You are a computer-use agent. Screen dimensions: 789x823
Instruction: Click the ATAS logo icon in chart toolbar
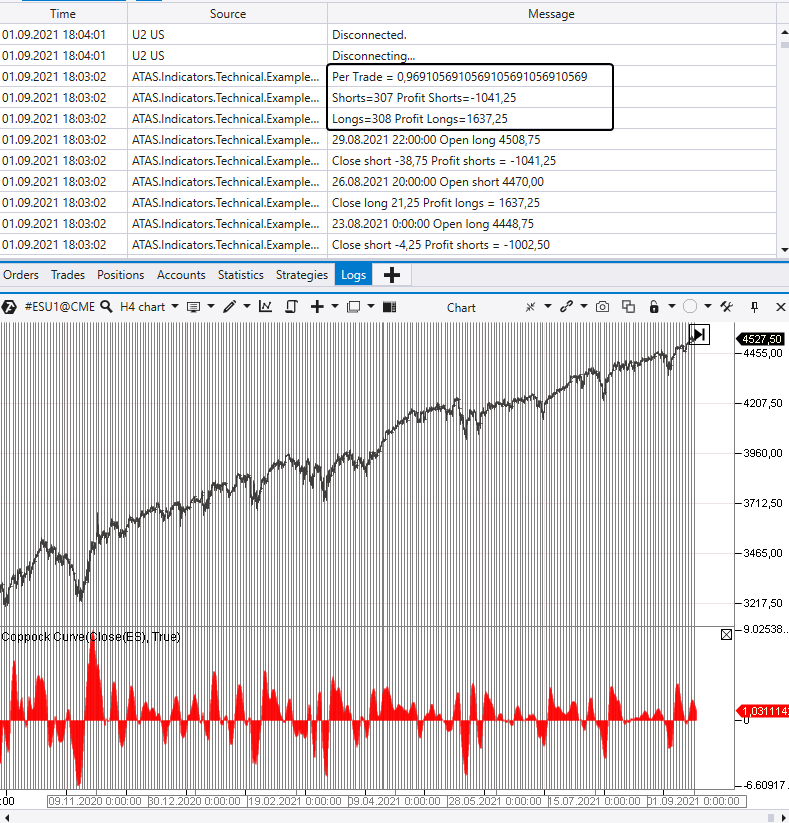click(x=11, y=307)
